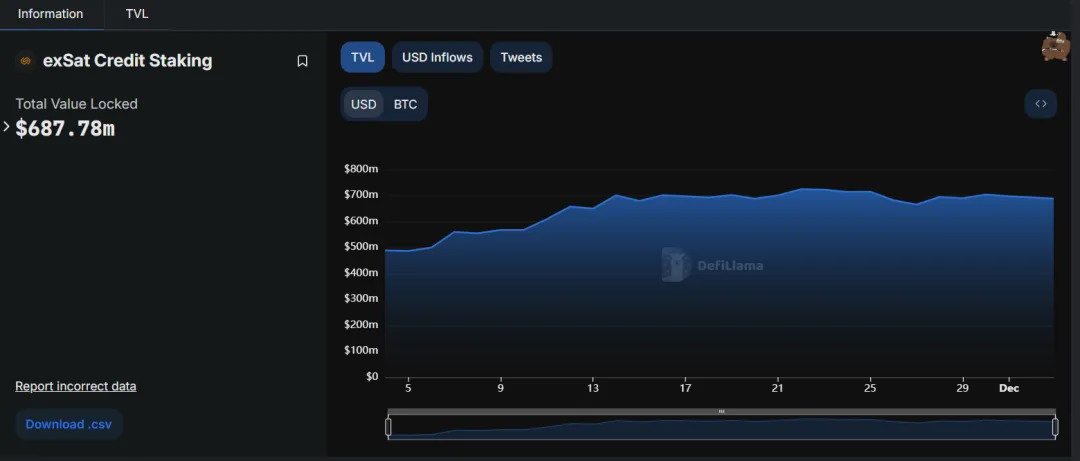Click the exSat protocol logo icon
The height and width of the screenshot is (461, 1080).
(x=25, y=61)
